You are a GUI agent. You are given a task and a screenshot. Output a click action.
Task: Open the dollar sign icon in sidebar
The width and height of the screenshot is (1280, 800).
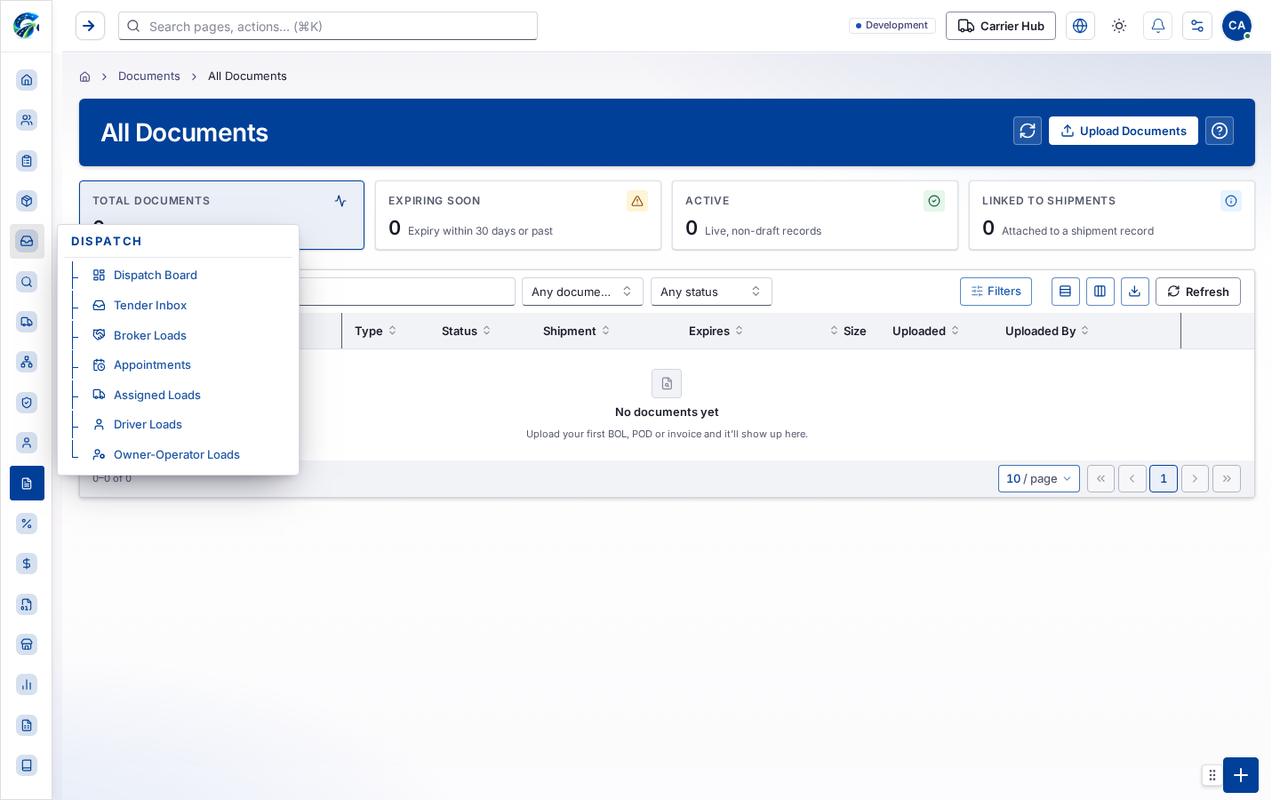pos(27,564)
